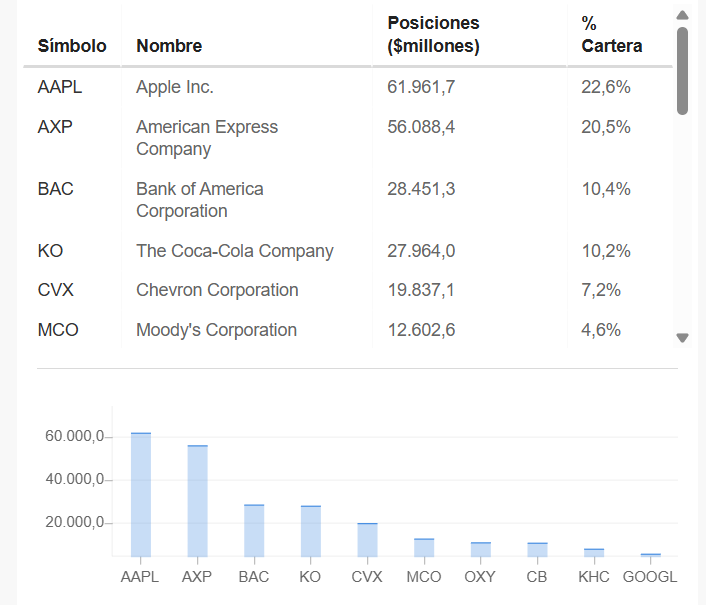Click the AXP bar in the chart
Viewport: 706px width, 605px height.
coord(198,501)
